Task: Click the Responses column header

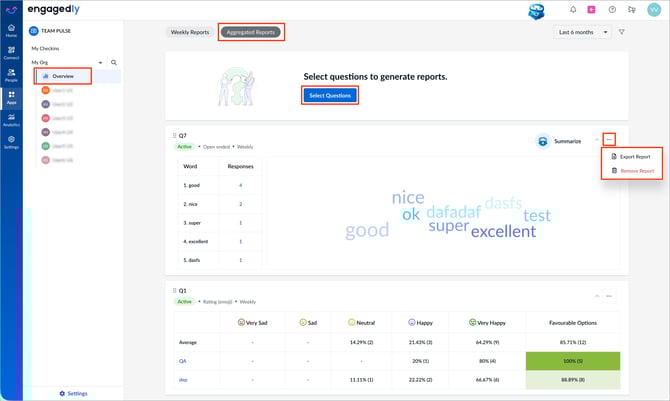Action: pyautogui.click(x=241, y=166)
